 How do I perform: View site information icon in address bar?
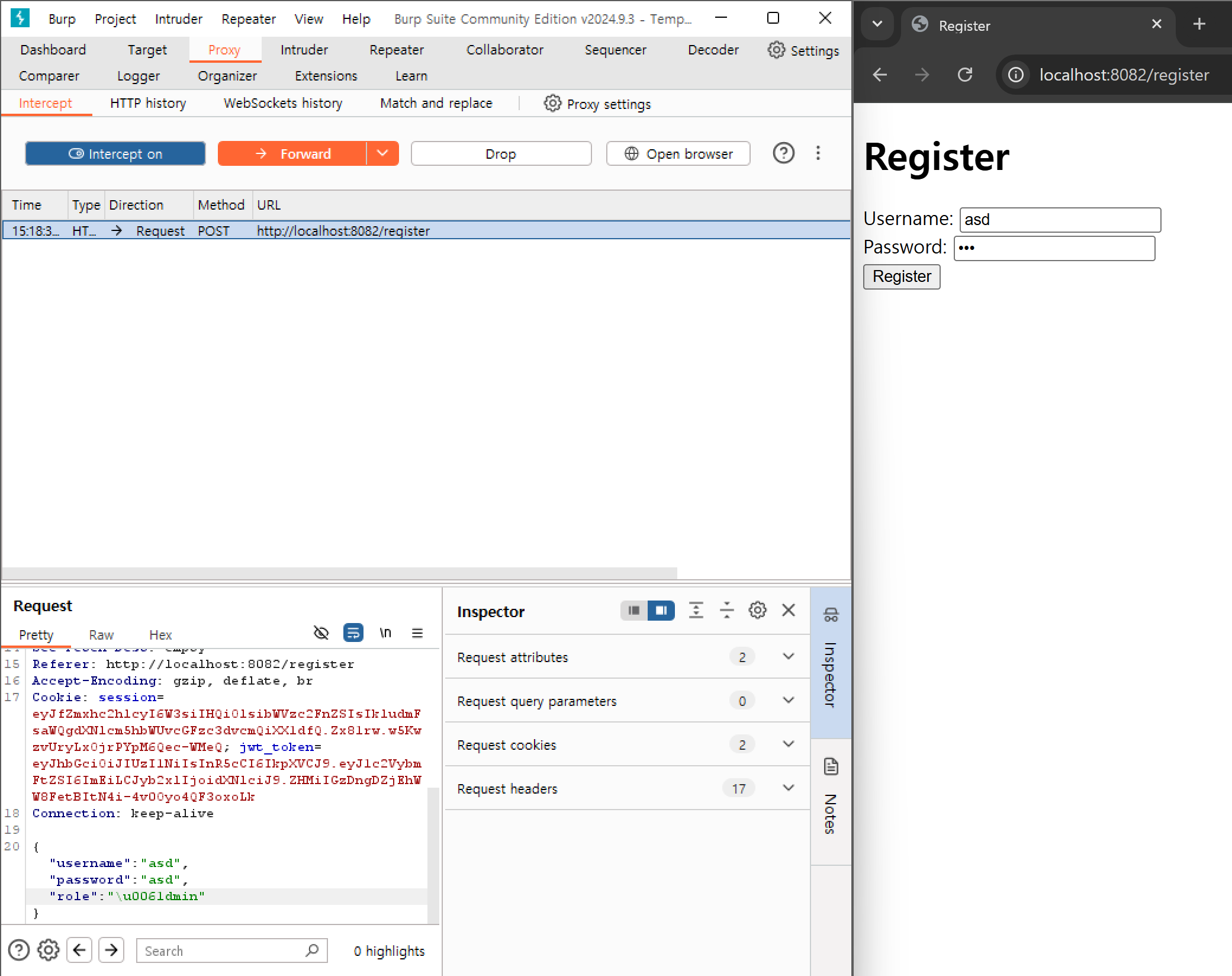[1015, 75]
